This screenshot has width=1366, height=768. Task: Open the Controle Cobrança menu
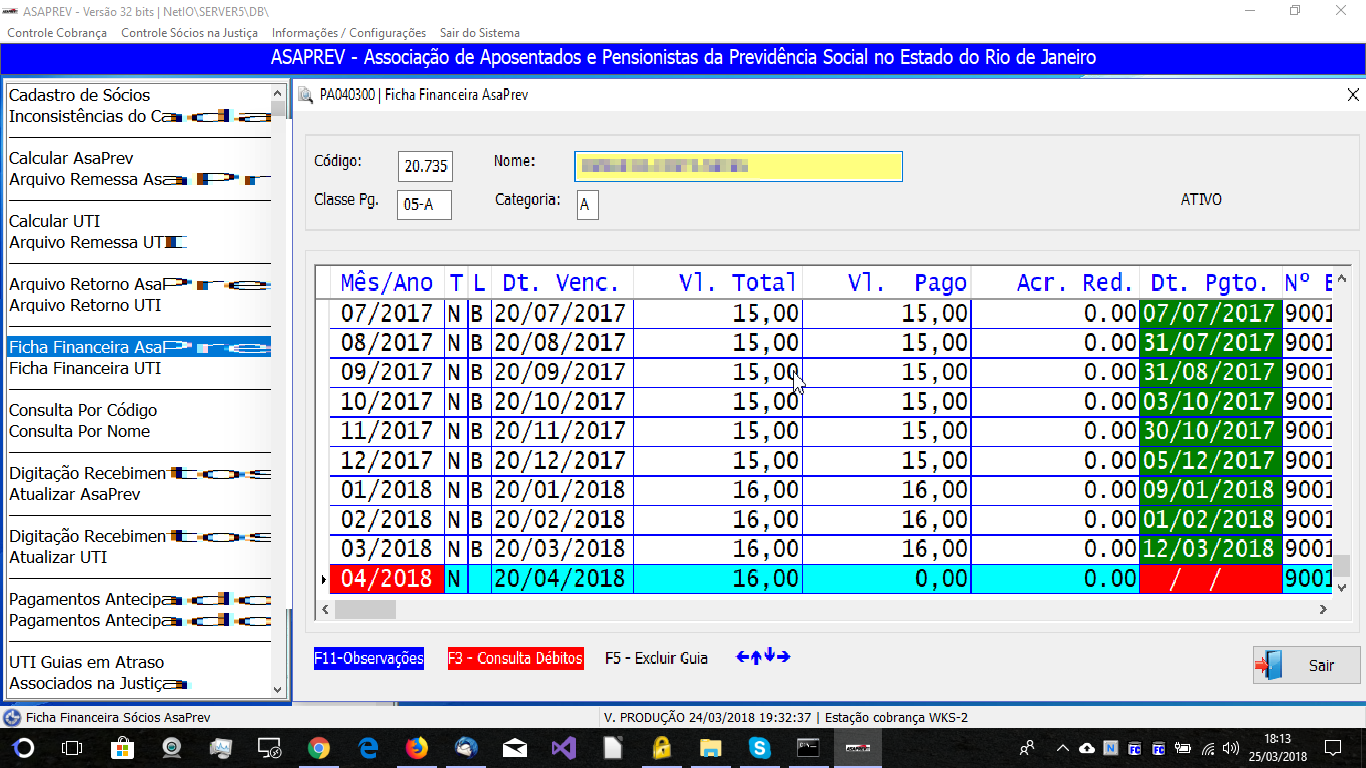[57, 33]
